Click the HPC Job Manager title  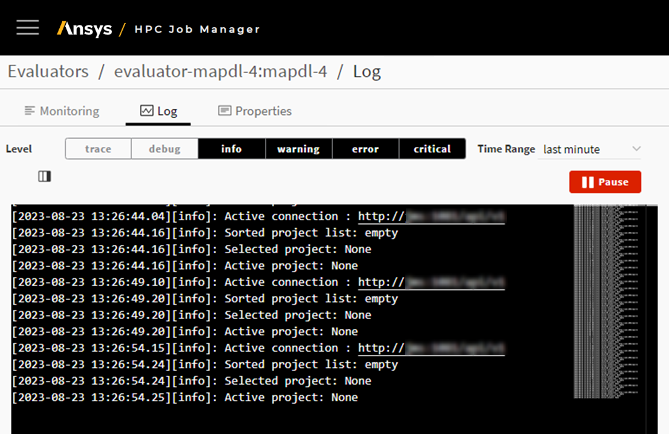197,29
